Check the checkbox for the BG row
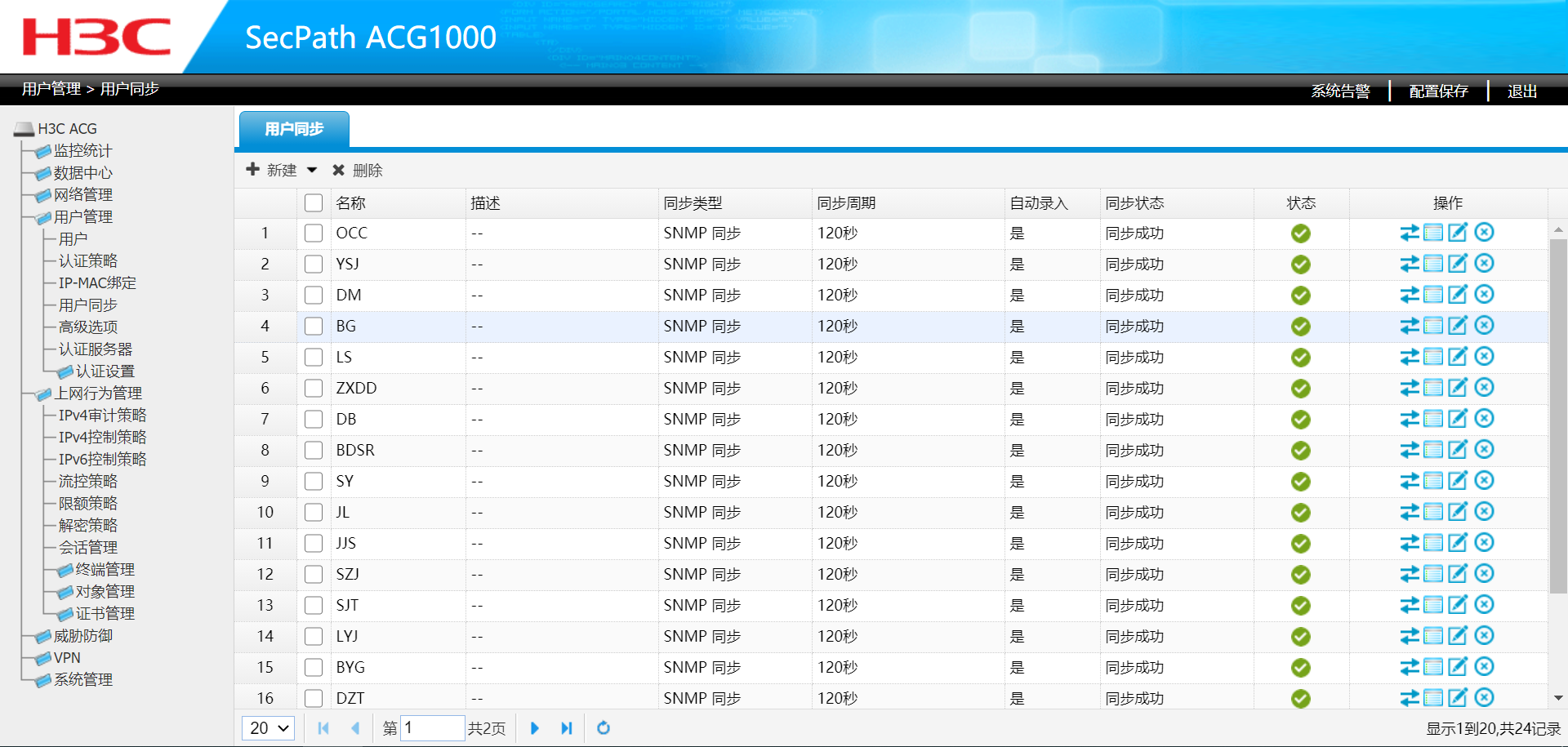Image resolution: width=1568 pixels, height=747 pixels. [314, 327]
